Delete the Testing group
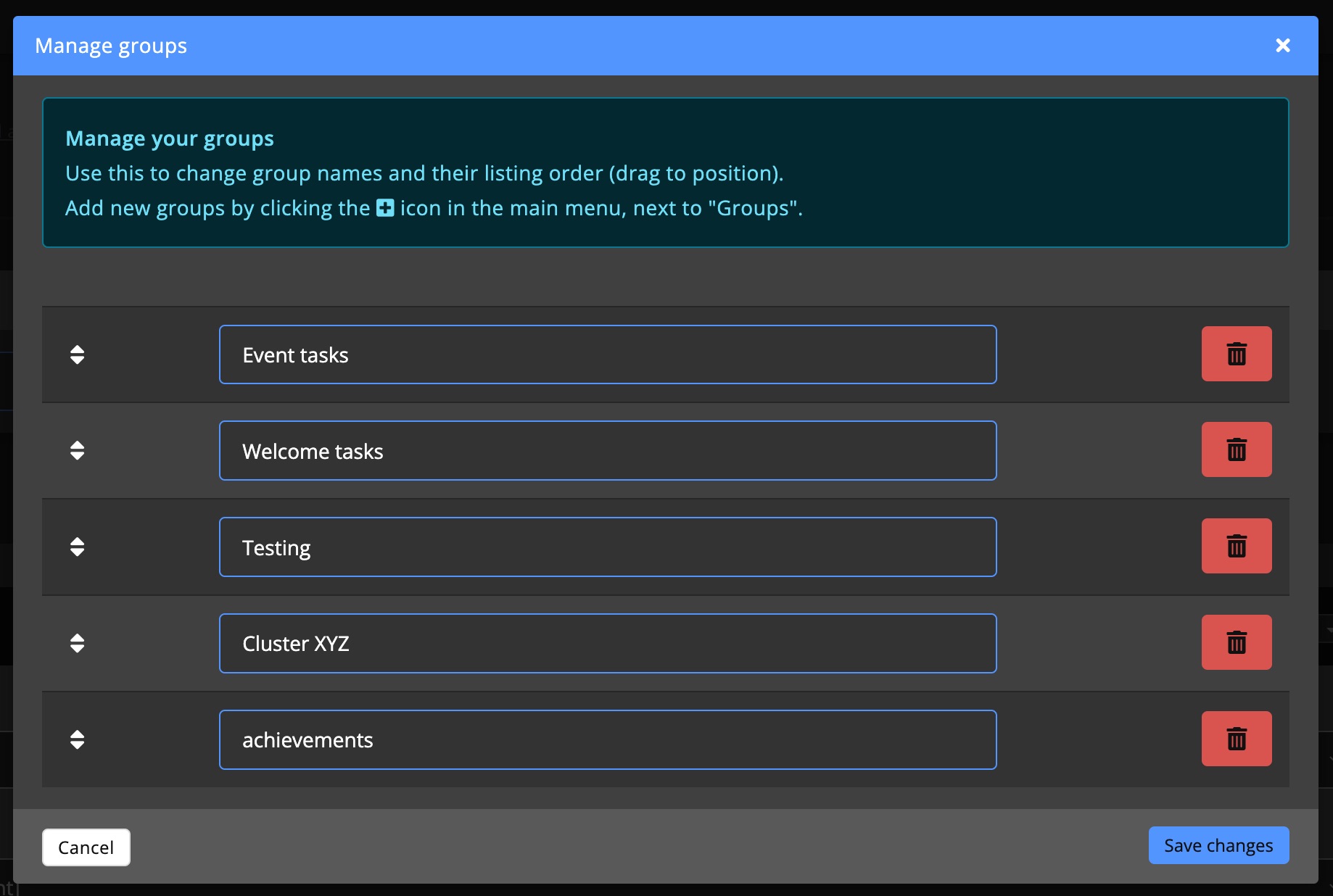Image resolution: width=1333 pixels, height=896 pixels. 1236,547
